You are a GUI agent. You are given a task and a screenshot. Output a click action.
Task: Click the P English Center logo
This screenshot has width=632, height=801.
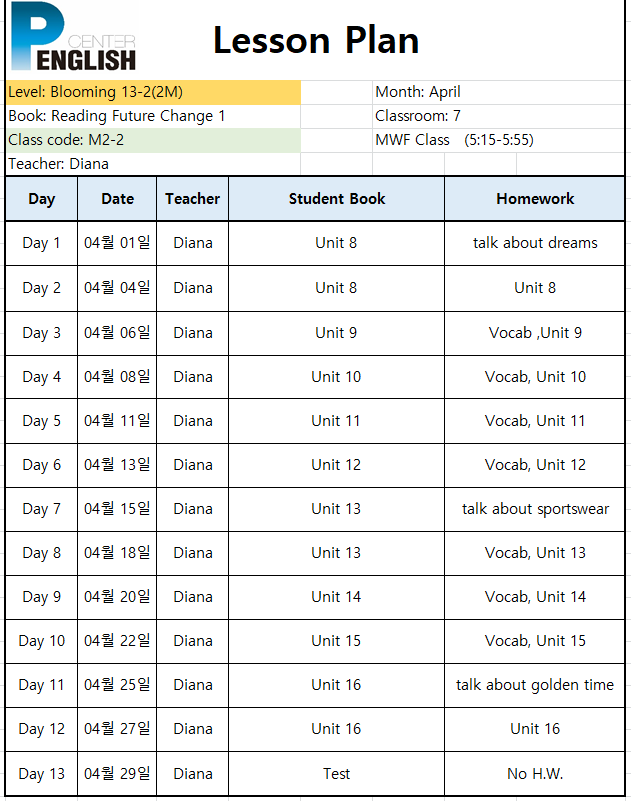click(x=74, y=37)
